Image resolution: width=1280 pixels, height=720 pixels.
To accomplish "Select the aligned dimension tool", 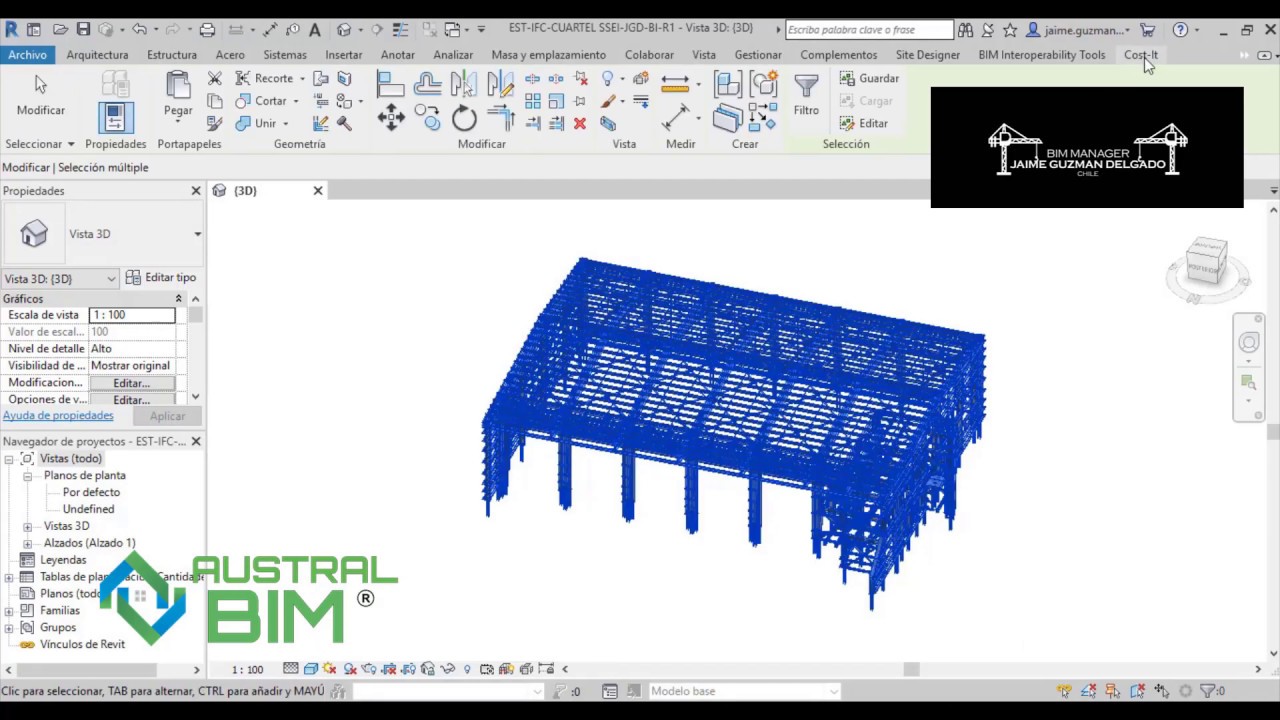I will [x=676, y=118].
